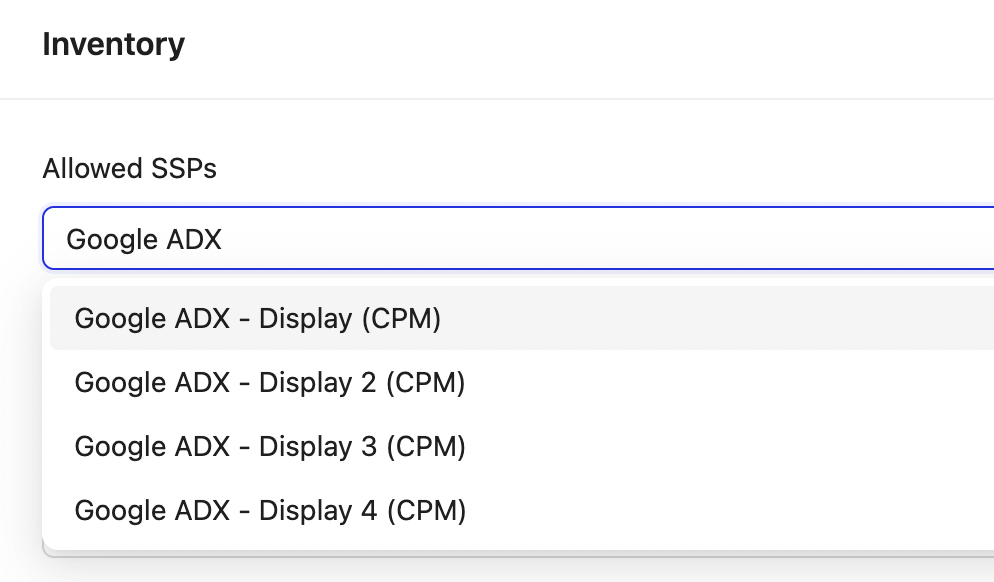Select Google ADX - Display (CPM) option
This screenshot has width=994, height=582.
(x=258, y=318)
